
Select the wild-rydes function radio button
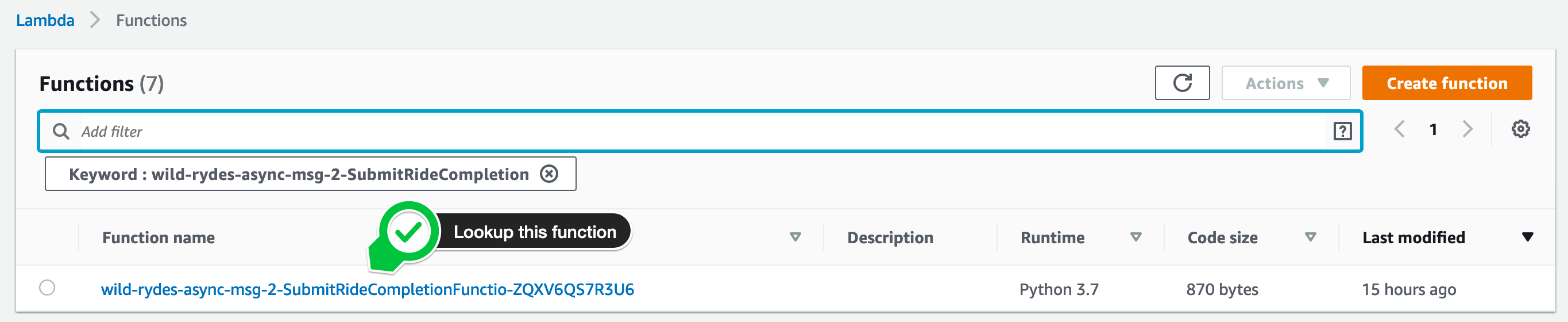click(47, 288)
